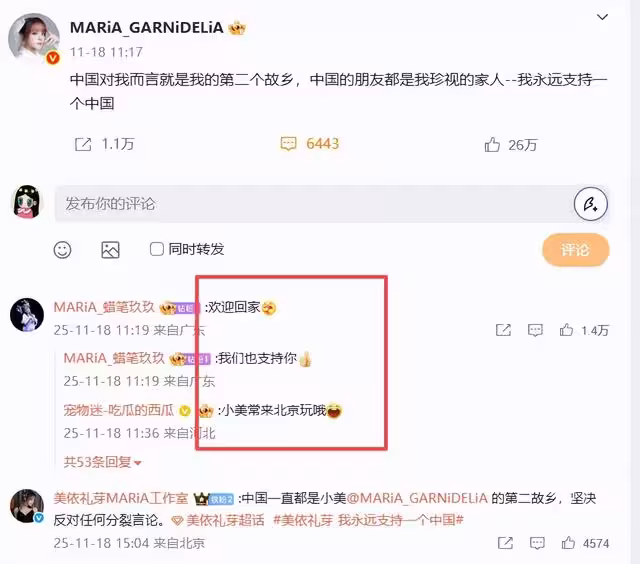The image size is (640, 564).
Task: Open the post options chevron at top right
Action: click(x=602, y=17)
